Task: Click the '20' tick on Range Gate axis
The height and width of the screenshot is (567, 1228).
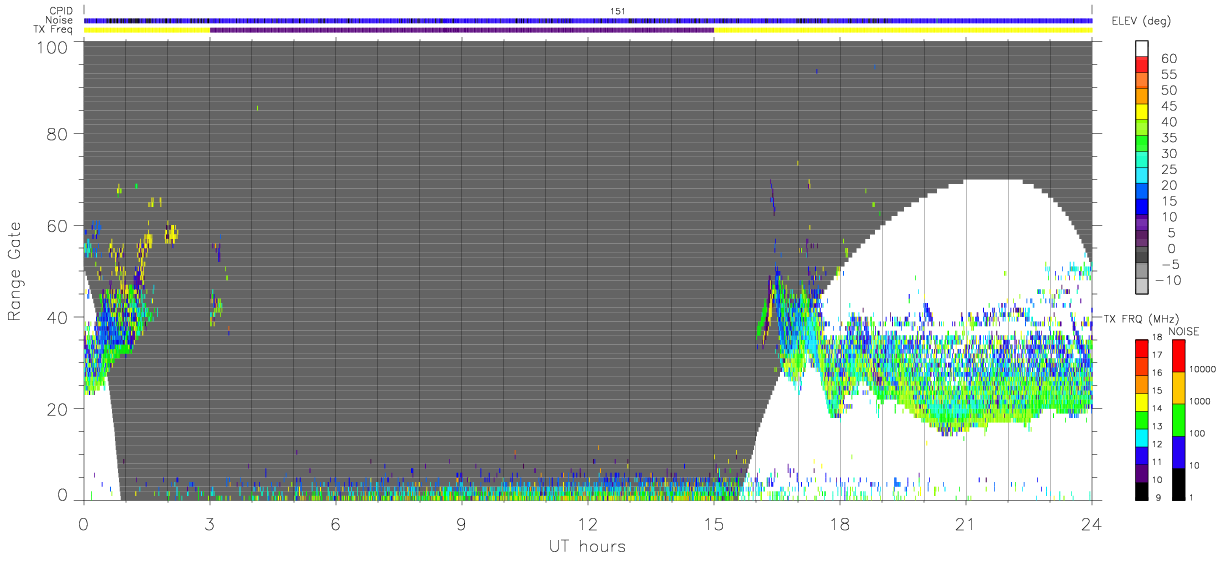Action: point(59,409)
